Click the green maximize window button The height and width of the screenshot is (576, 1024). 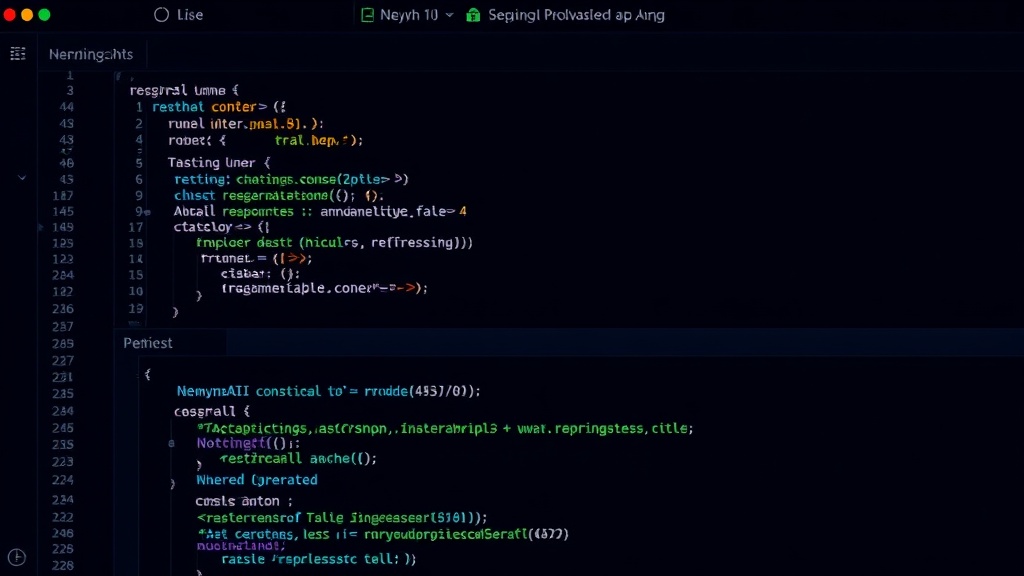click(x=44, y=15)
